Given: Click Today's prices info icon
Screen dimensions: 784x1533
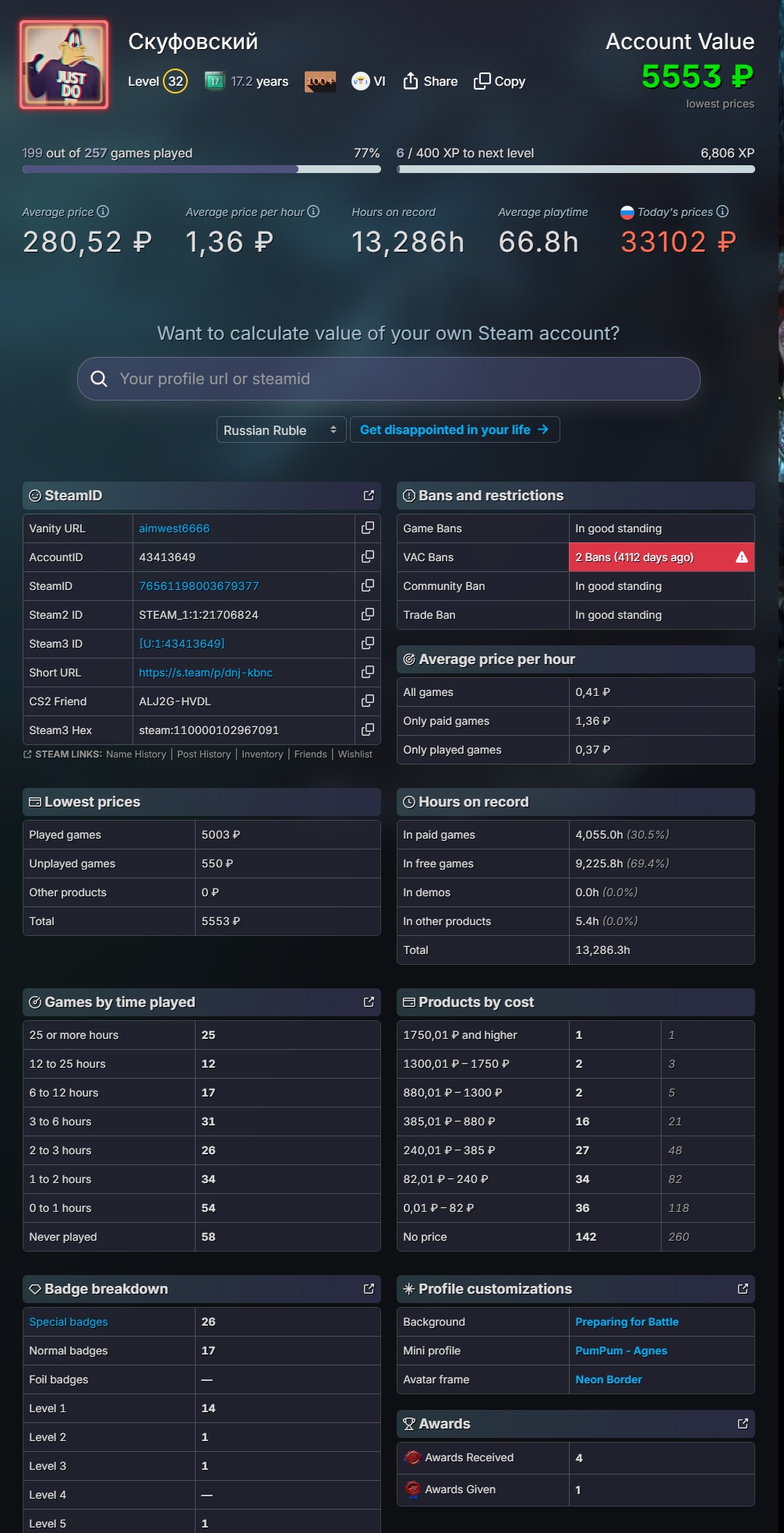Looking at the screenshot, I should click(x=722, y=211).
